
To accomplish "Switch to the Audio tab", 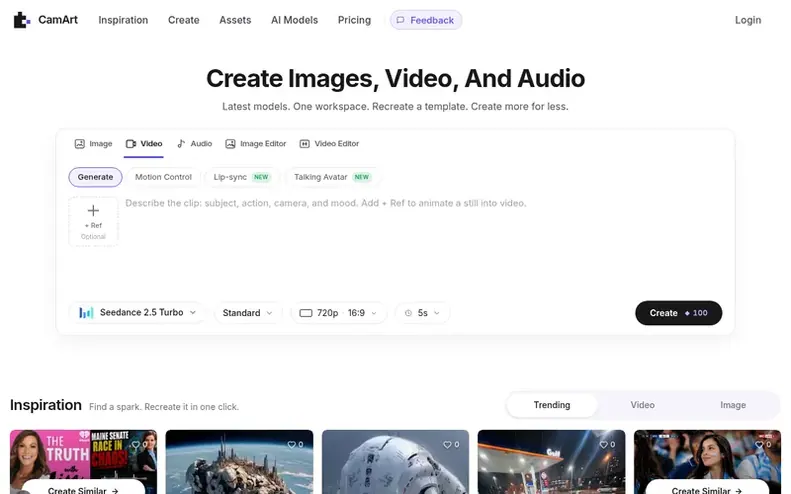I will pyautogui.click(x=194, y=144).
